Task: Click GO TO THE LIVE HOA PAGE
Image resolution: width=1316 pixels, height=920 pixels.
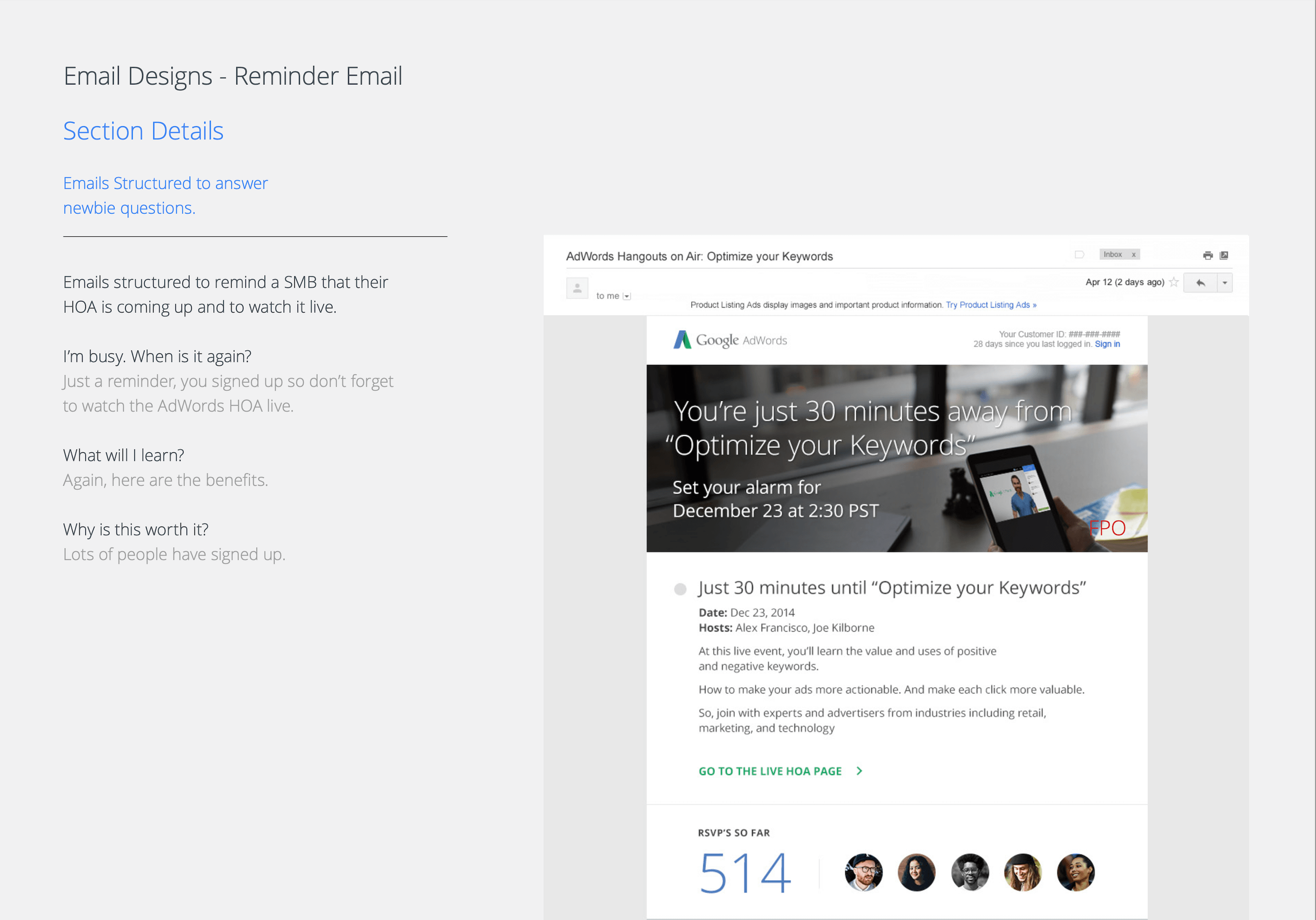Action: pos(770,771)
